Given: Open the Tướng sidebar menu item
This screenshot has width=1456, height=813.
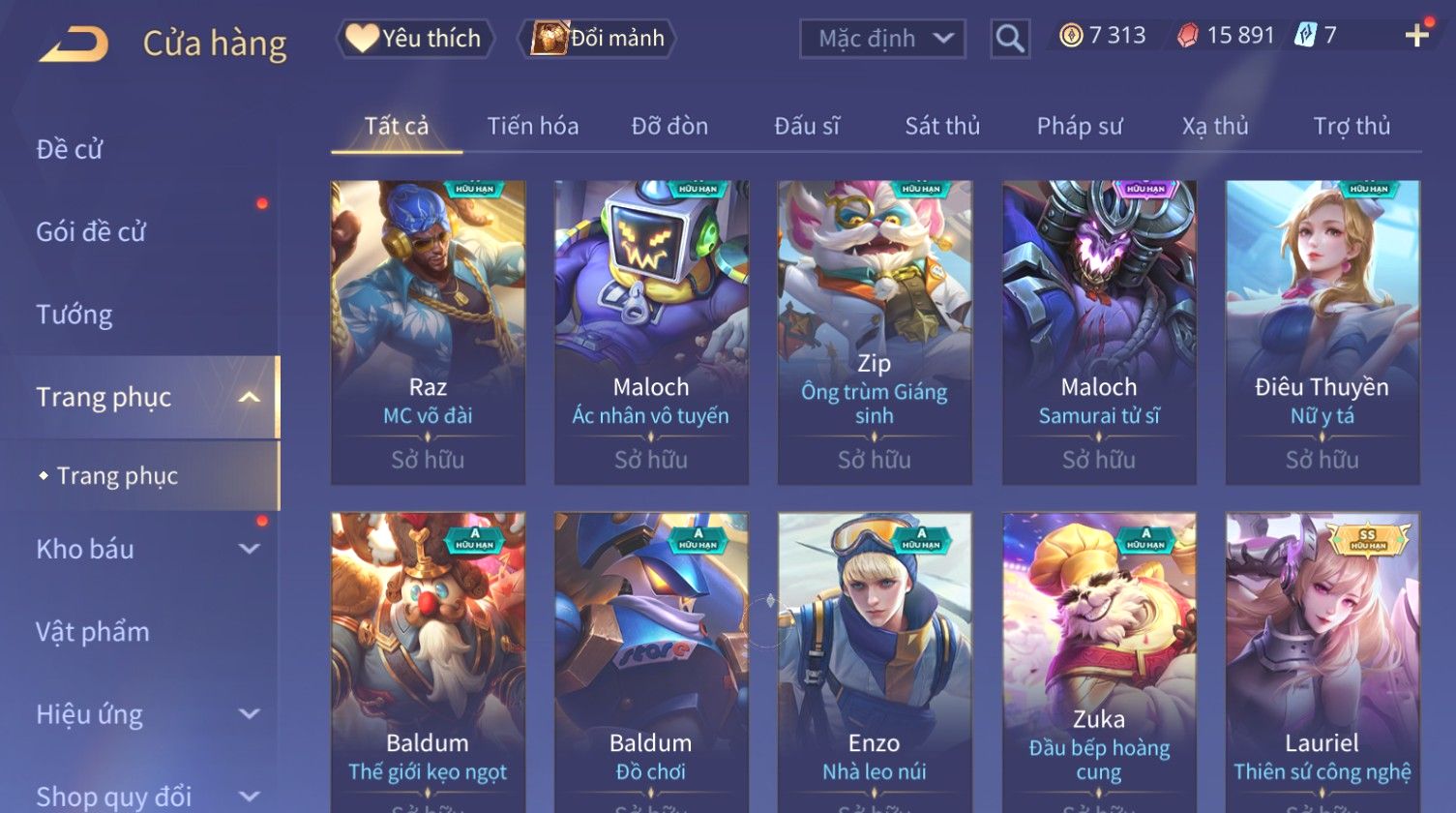Looking at the screenshot, I should 74,315.
